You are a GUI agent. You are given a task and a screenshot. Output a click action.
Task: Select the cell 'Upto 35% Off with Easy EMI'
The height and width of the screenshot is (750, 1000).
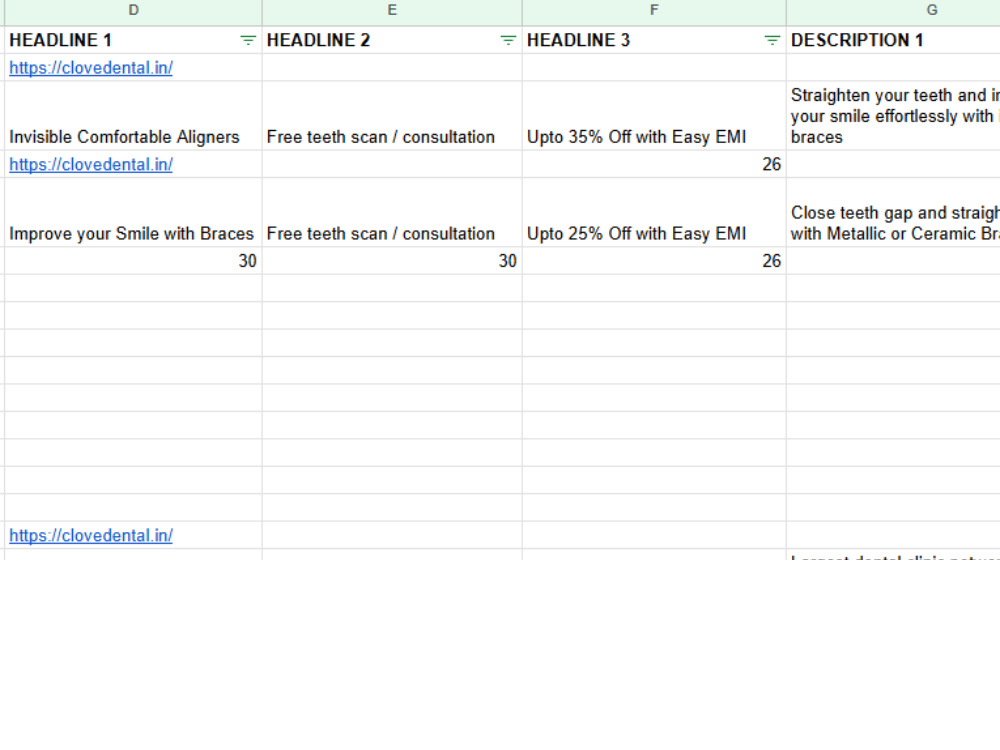click(x=654, y=115)
